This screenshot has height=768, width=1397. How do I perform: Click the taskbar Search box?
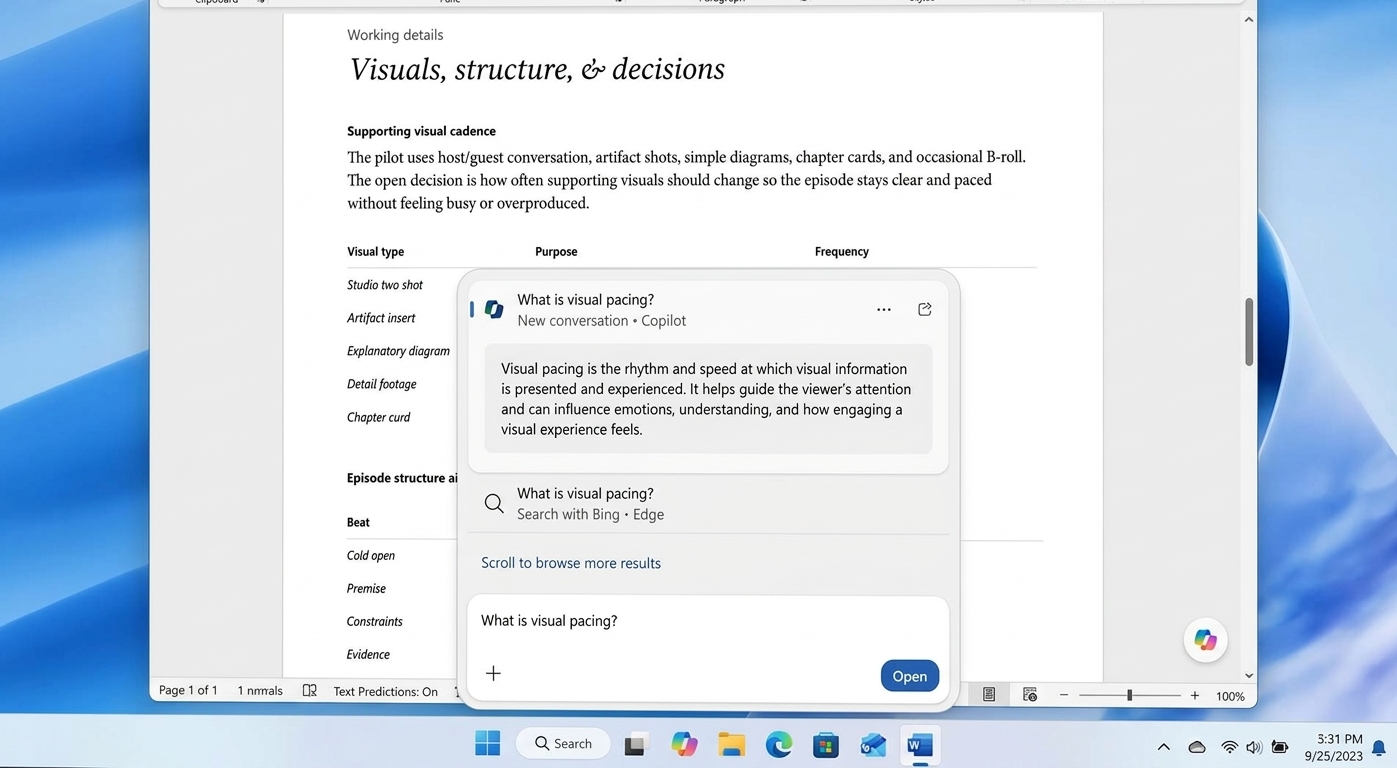(563, 744)
